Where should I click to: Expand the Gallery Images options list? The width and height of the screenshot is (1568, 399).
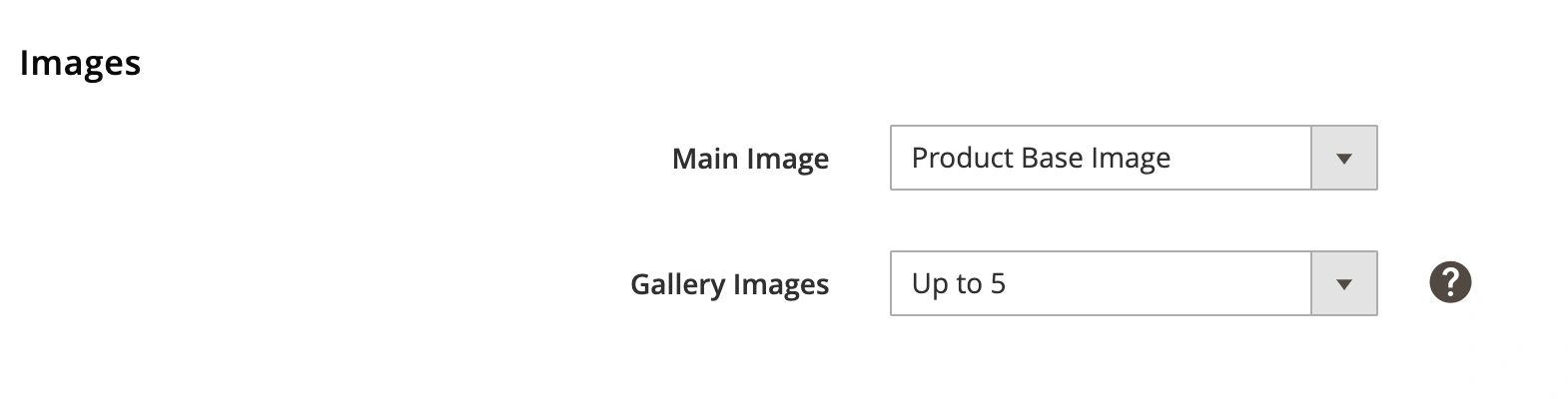coord(1343,283)
